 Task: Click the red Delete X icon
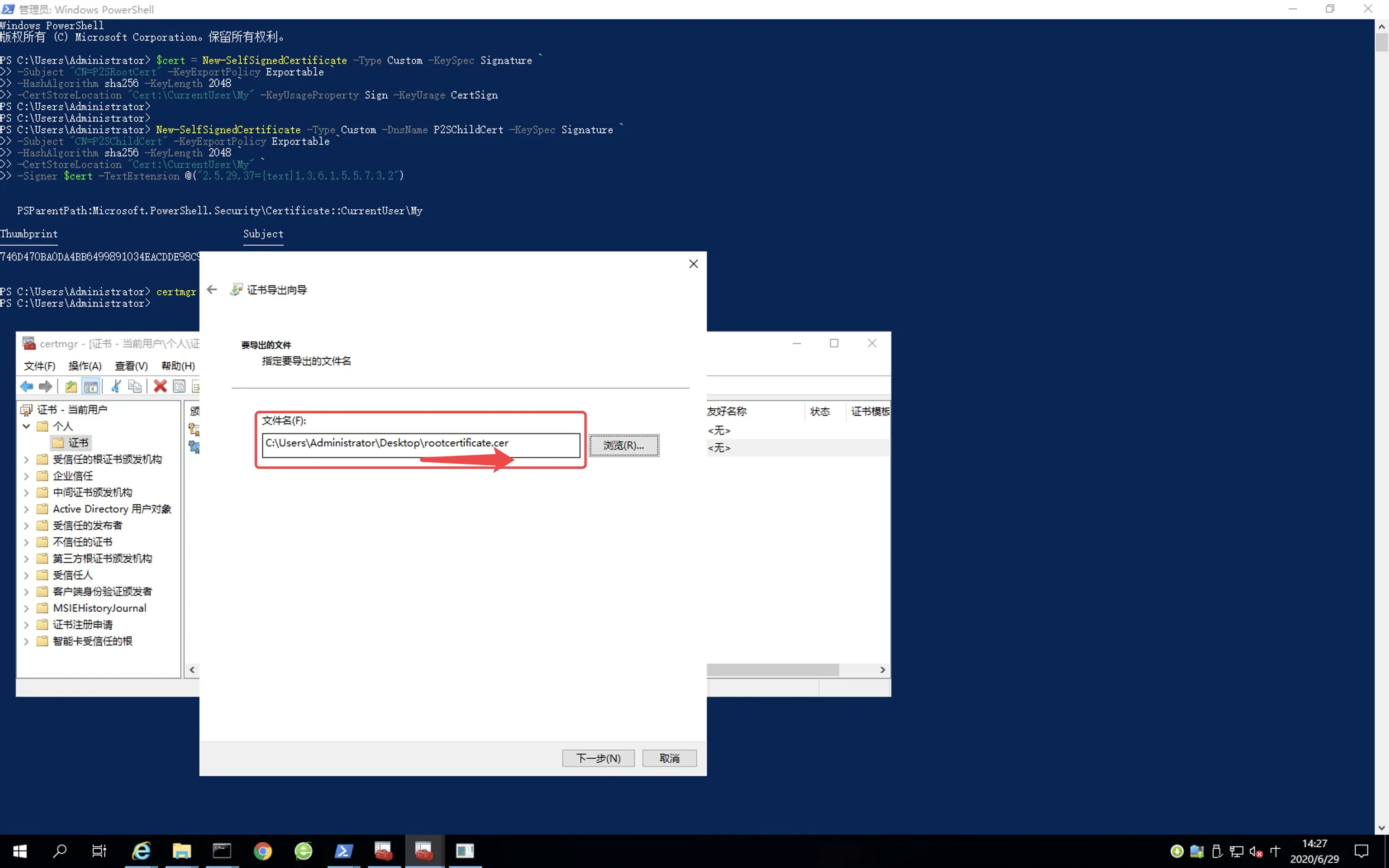[x=160, y=386]
